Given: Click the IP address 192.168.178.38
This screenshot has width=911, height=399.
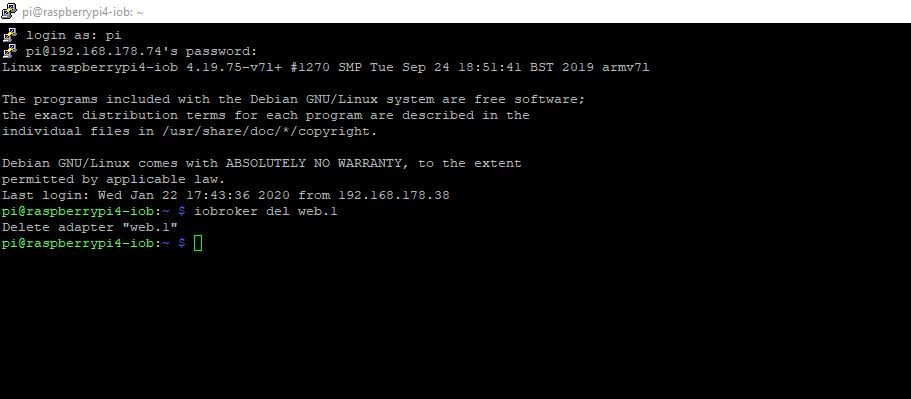Looking at the screenshot, I should coord(394,195).
